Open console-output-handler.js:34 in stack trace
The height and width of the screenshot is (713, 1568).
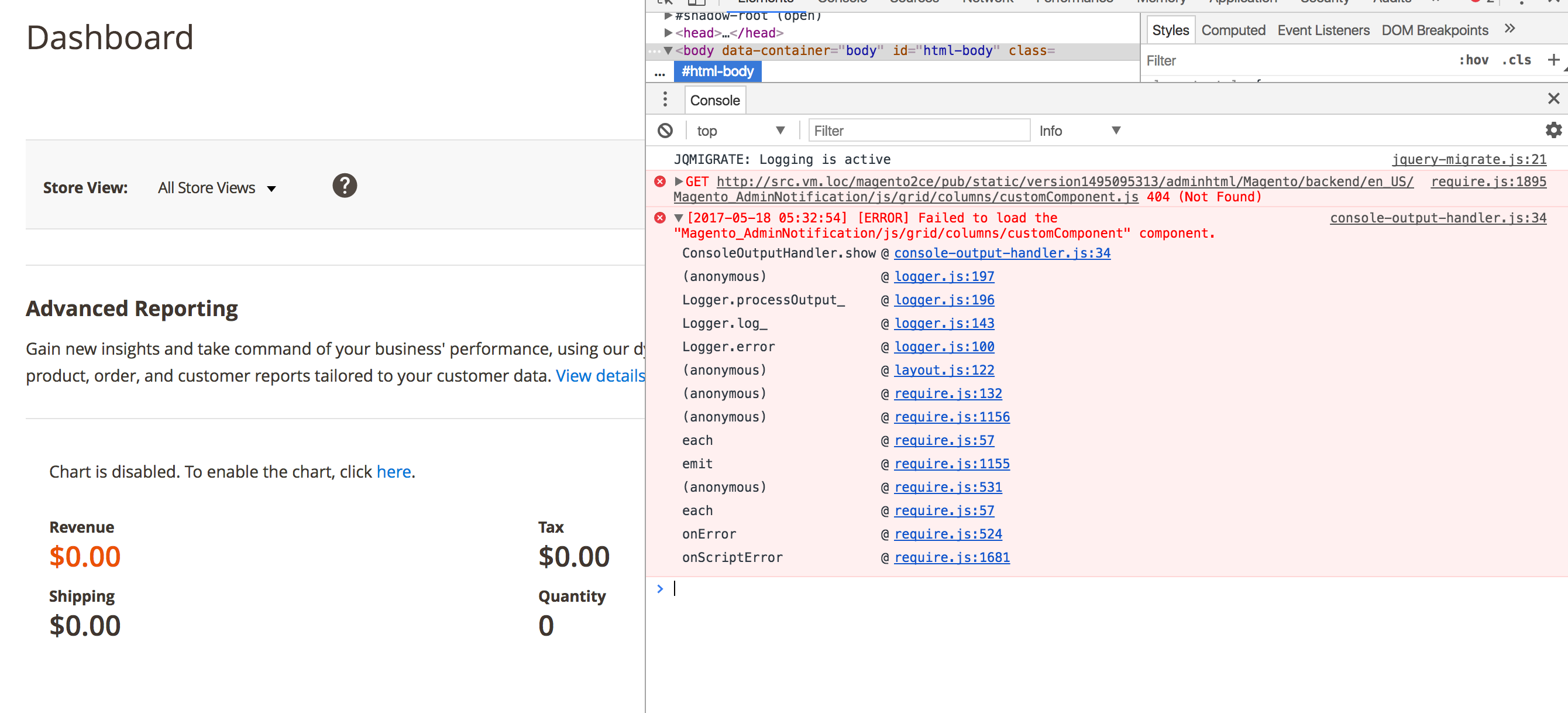click(x=1001, y=253)
